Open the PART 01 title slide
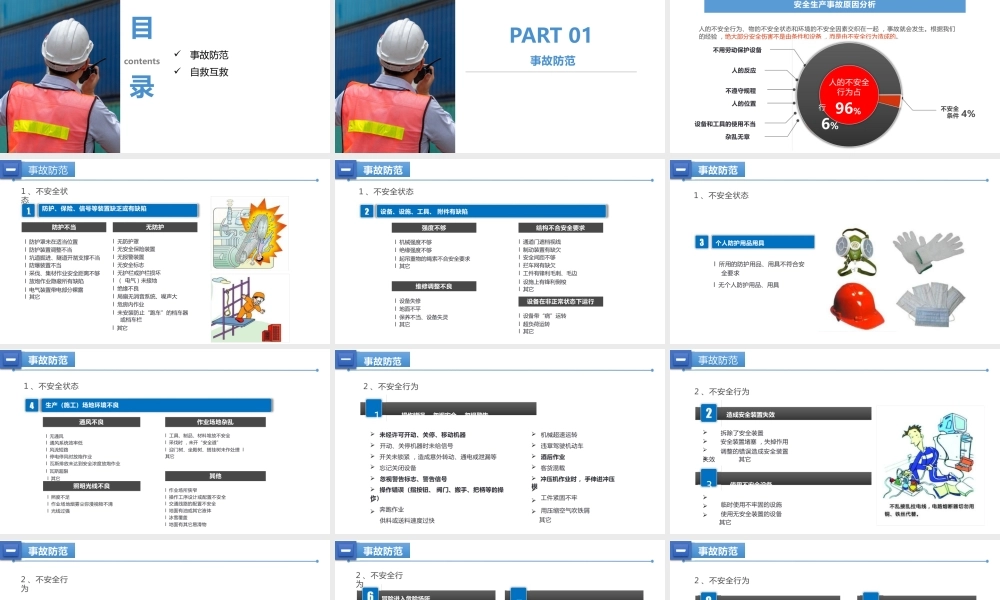Image resolution: width=1000 pixels, height=600 pixels. pyautogui.click(x=499, y=76)
